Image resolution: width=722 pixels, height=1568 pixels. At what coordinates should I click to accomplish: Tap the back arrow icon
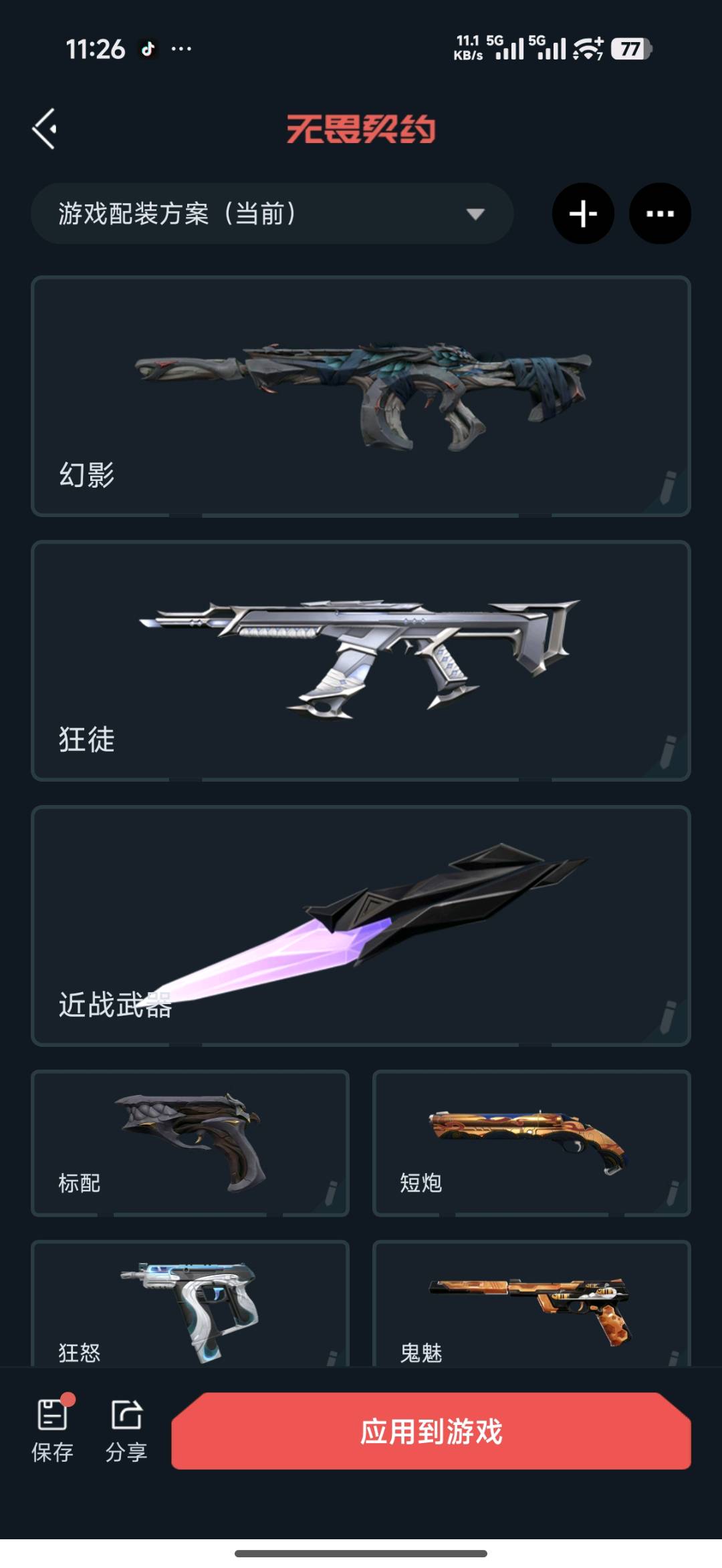[x=45, y=128]
